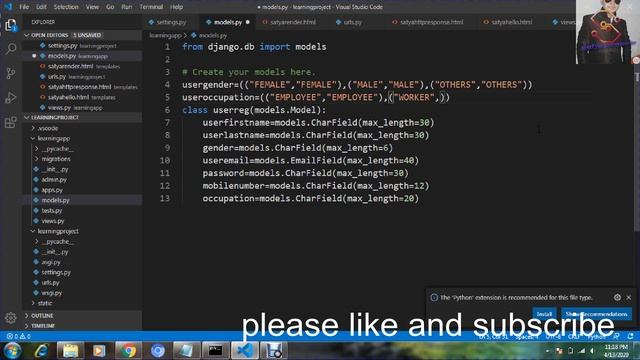Switch to the settings.py editor tab

(171, 22)
